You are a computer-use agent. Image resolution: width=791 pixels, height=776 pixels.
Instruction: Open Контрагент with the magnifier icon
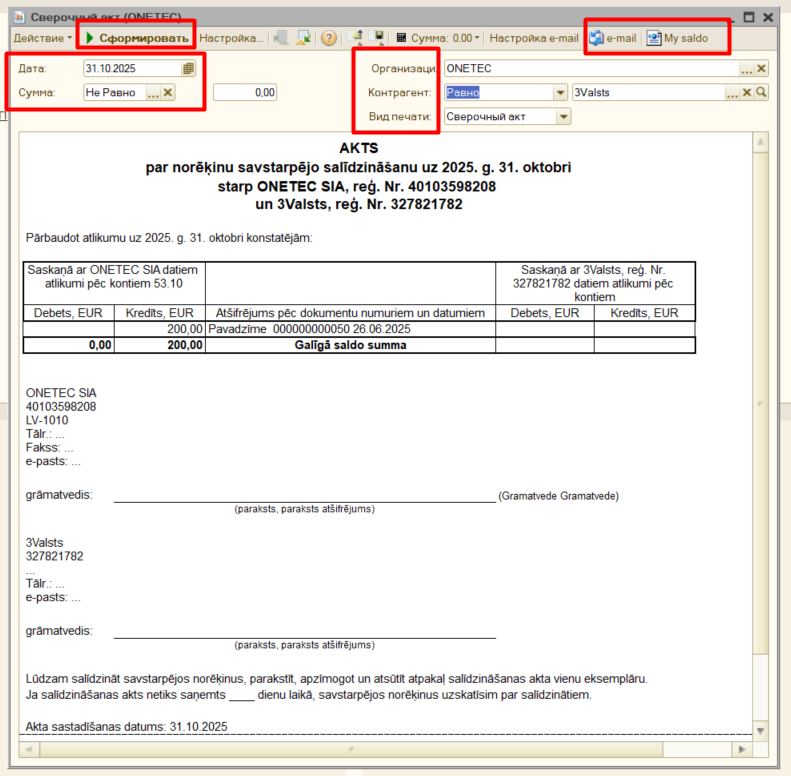coord(761,93)
